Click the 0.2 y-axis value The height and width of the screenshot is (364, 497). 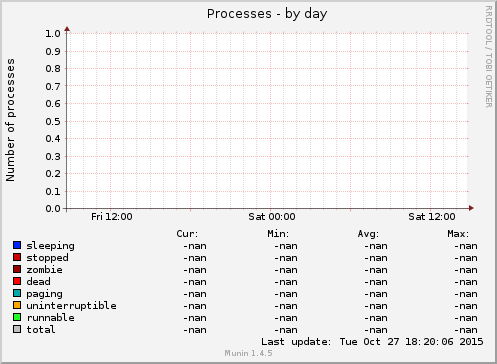(53, 174)
